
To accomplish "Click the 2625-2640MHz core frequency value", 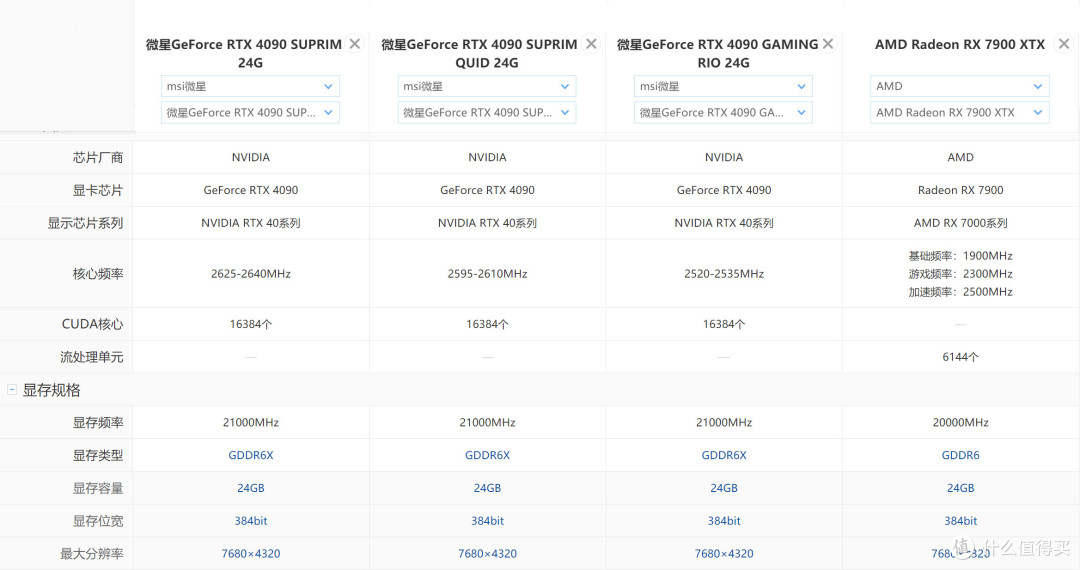I will tap(251, 274).
